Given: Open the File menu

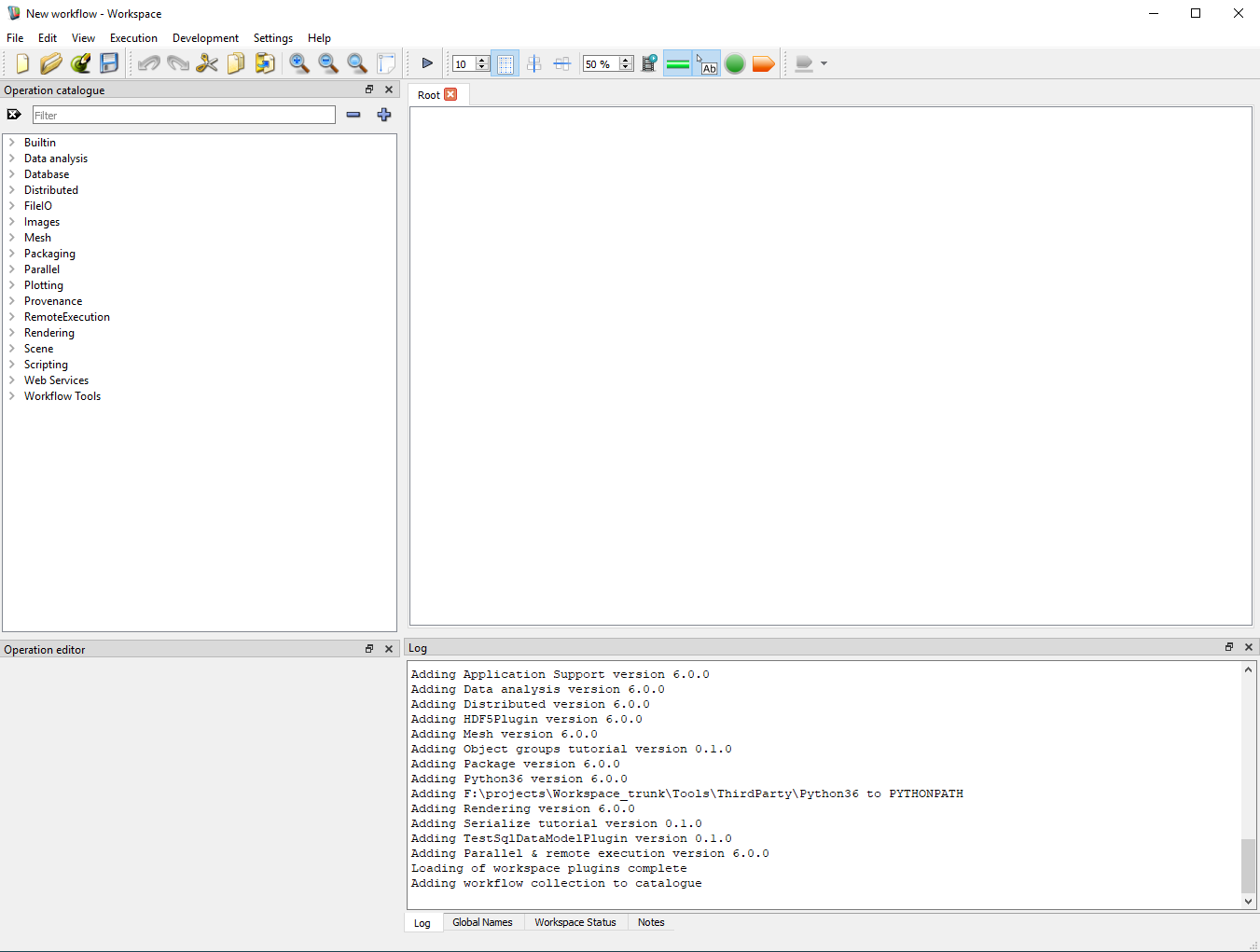Looking at the screenshot, I should click(x=15, y=38).
